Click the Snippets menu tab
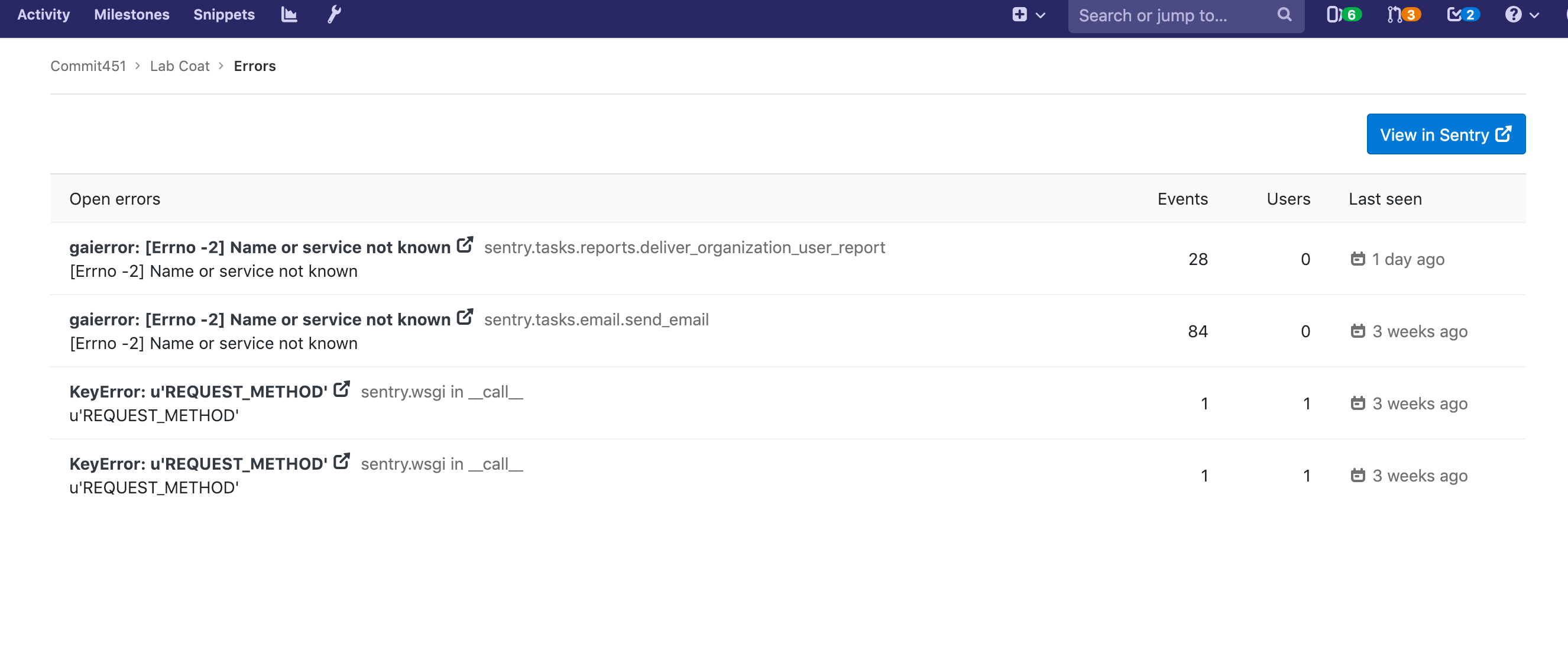The image size is (1568, 646). (223, 14)
